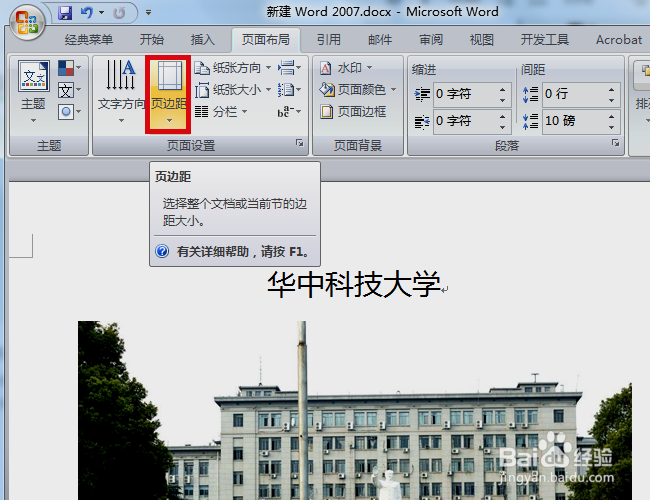Open the 经典菜单 tab
This screenshot has width=650, height=500.
coord(89,40)
